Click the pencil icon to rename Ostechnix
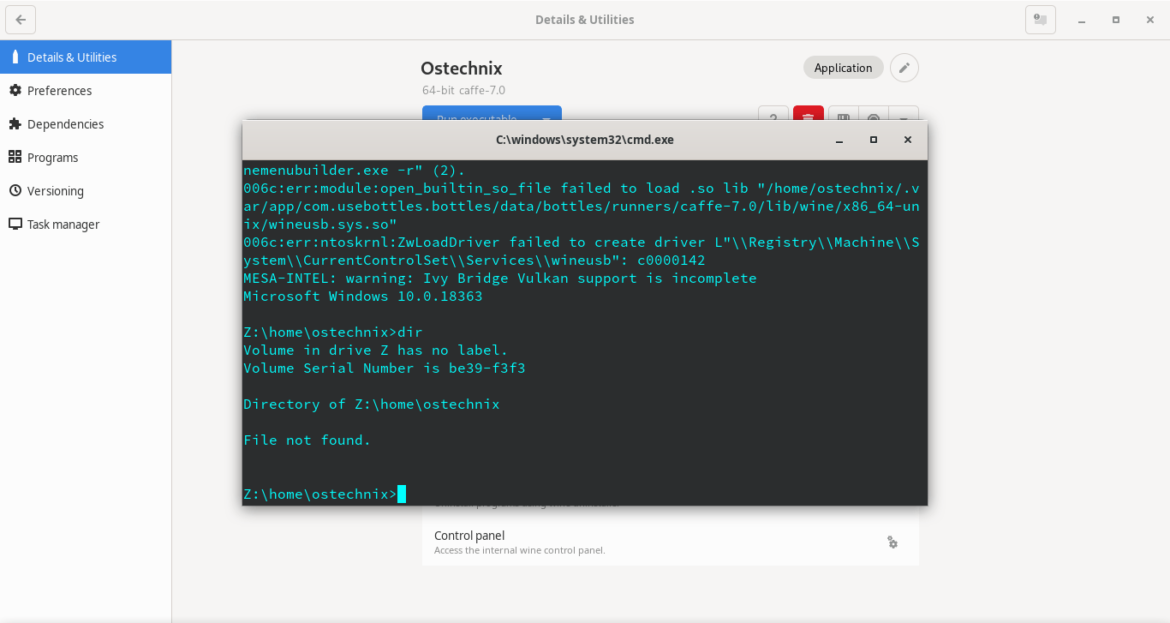1170x623 pixels. (904, 68)
